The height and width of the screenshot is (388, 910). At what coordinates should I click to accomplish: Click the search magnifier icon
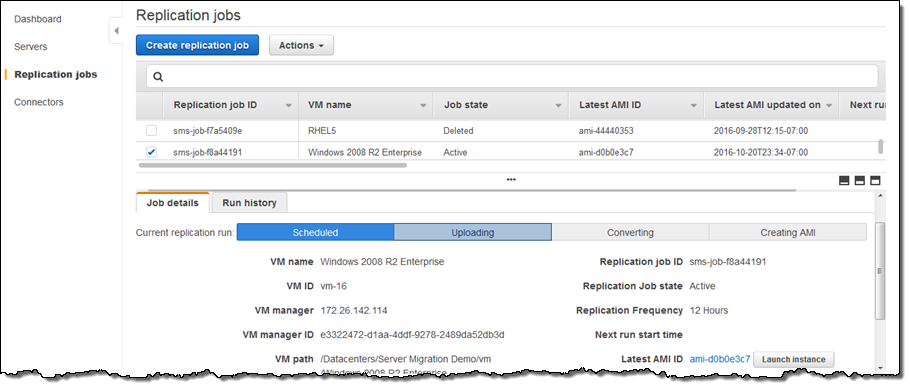(158, 77)
